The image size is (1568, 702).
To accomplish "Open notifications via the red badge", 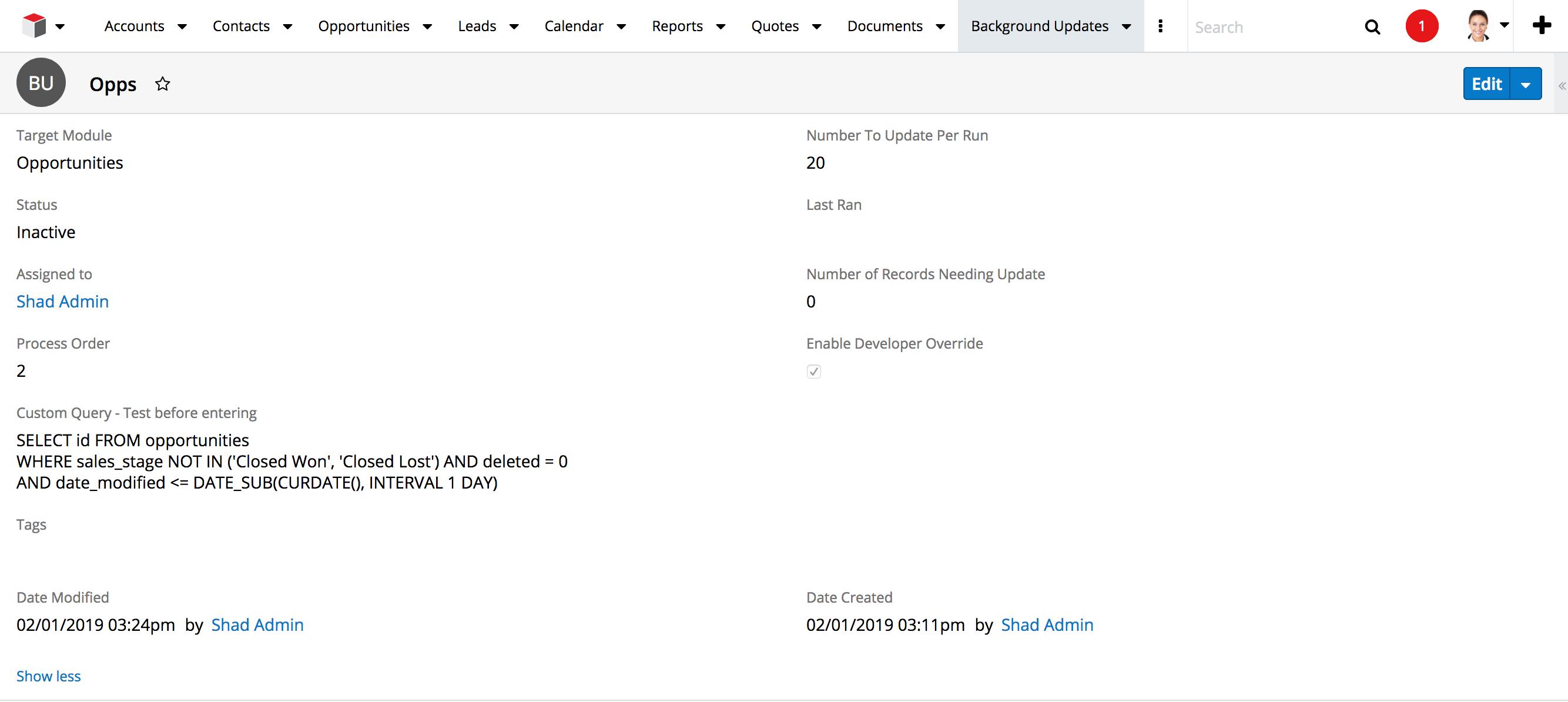I will (1422, 25).
